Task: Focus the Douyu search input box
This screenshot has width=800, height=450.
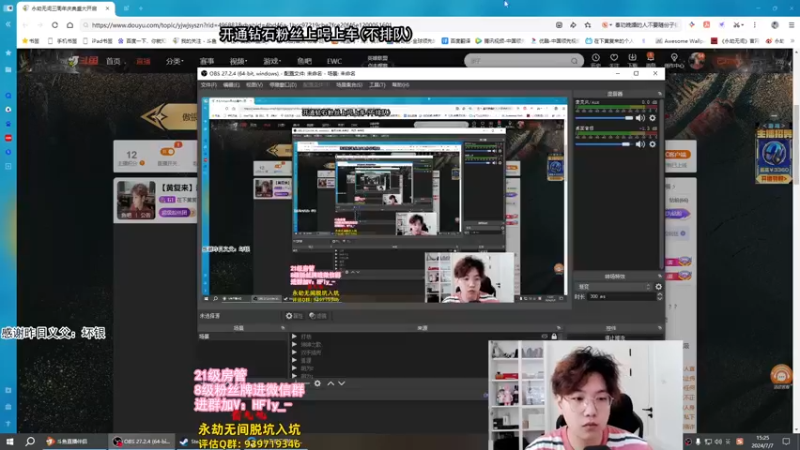Action: [x=518, y=61]
